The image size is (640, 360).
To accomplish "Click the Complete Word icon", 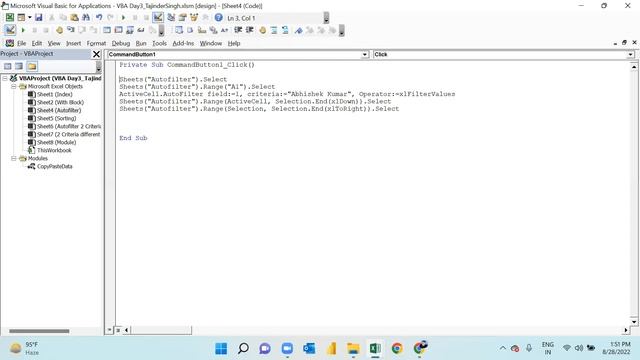I will coord(224,30).
